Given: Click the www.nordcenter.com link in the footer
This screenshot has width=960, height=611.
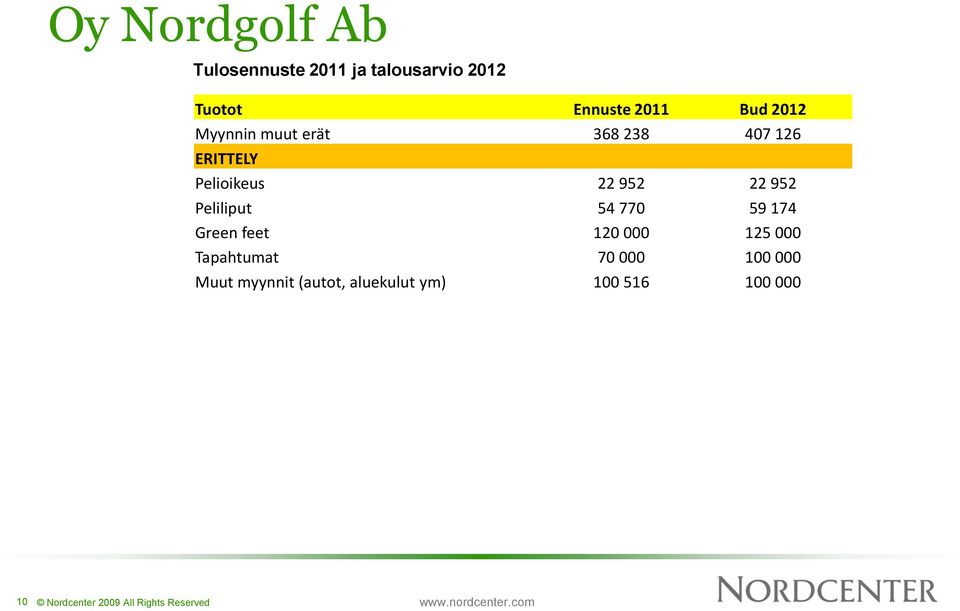Looking at the screenshot, I should 476,602.
